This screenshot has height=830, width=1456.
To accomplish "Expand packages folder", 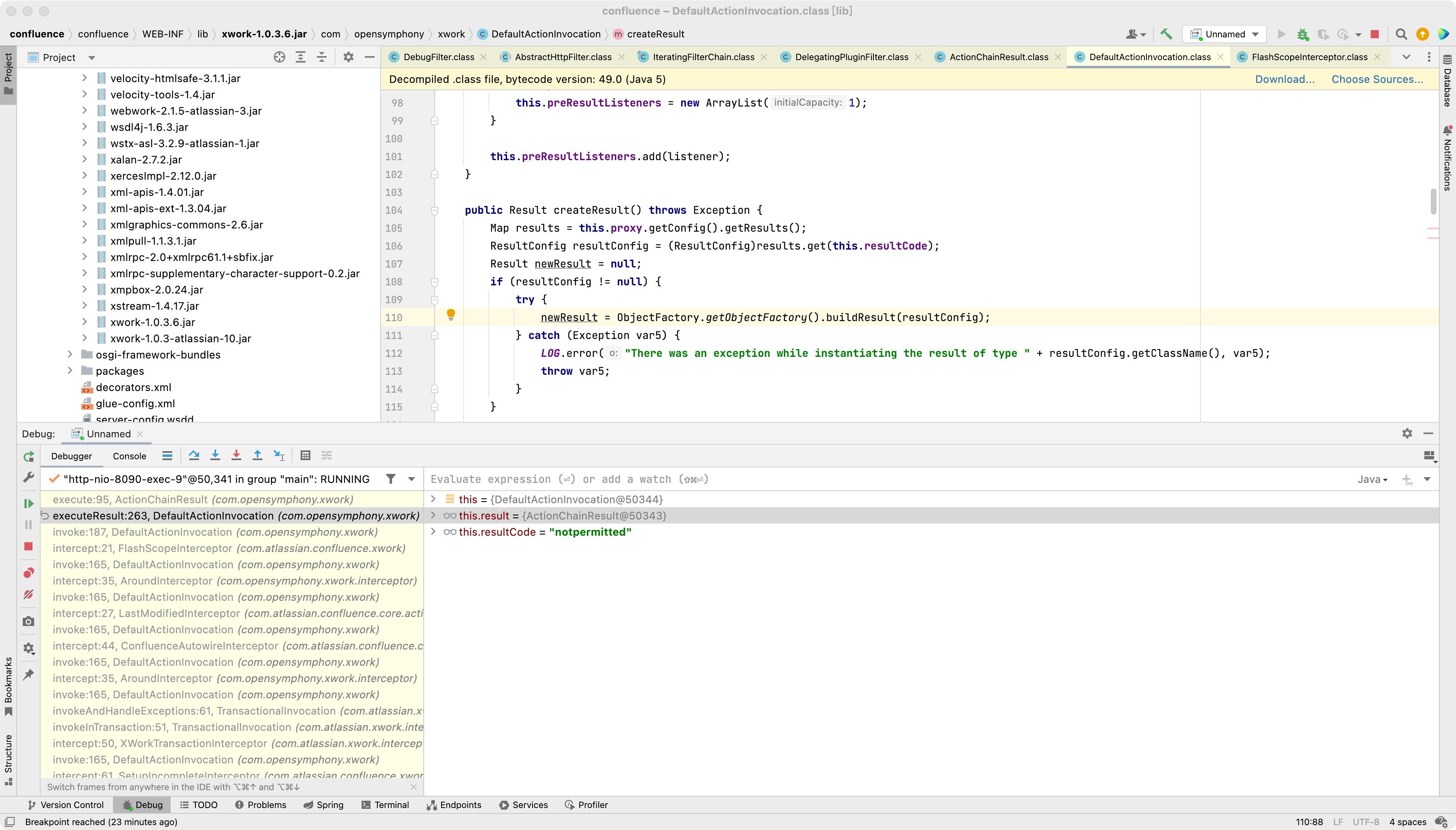I will (x=69, y=371).
